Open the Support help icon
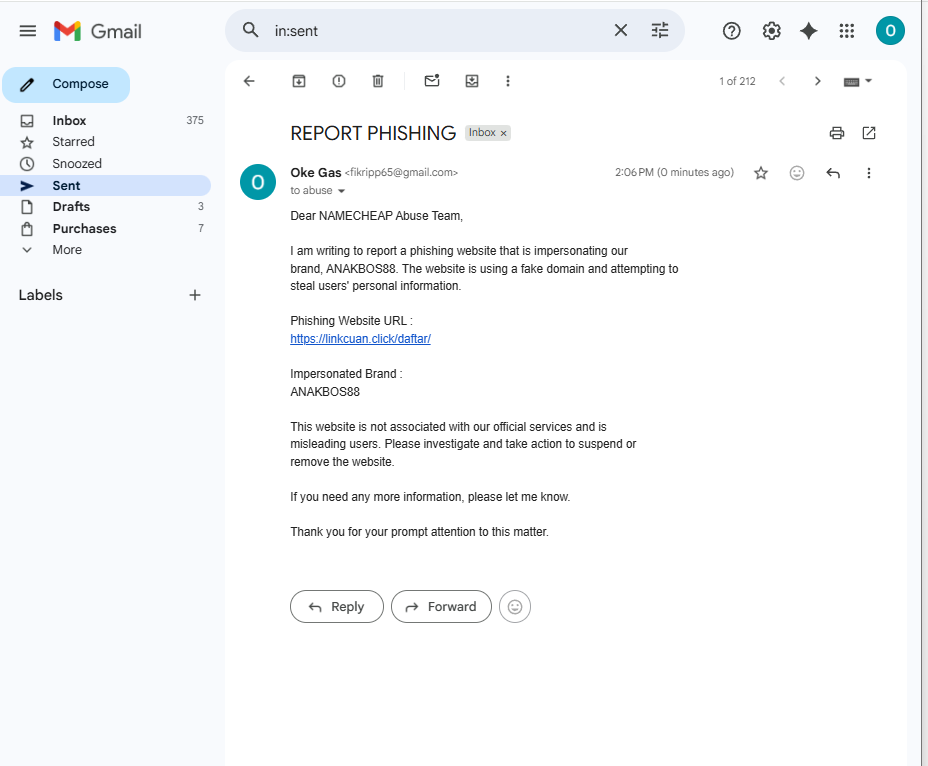 [732, 31]
